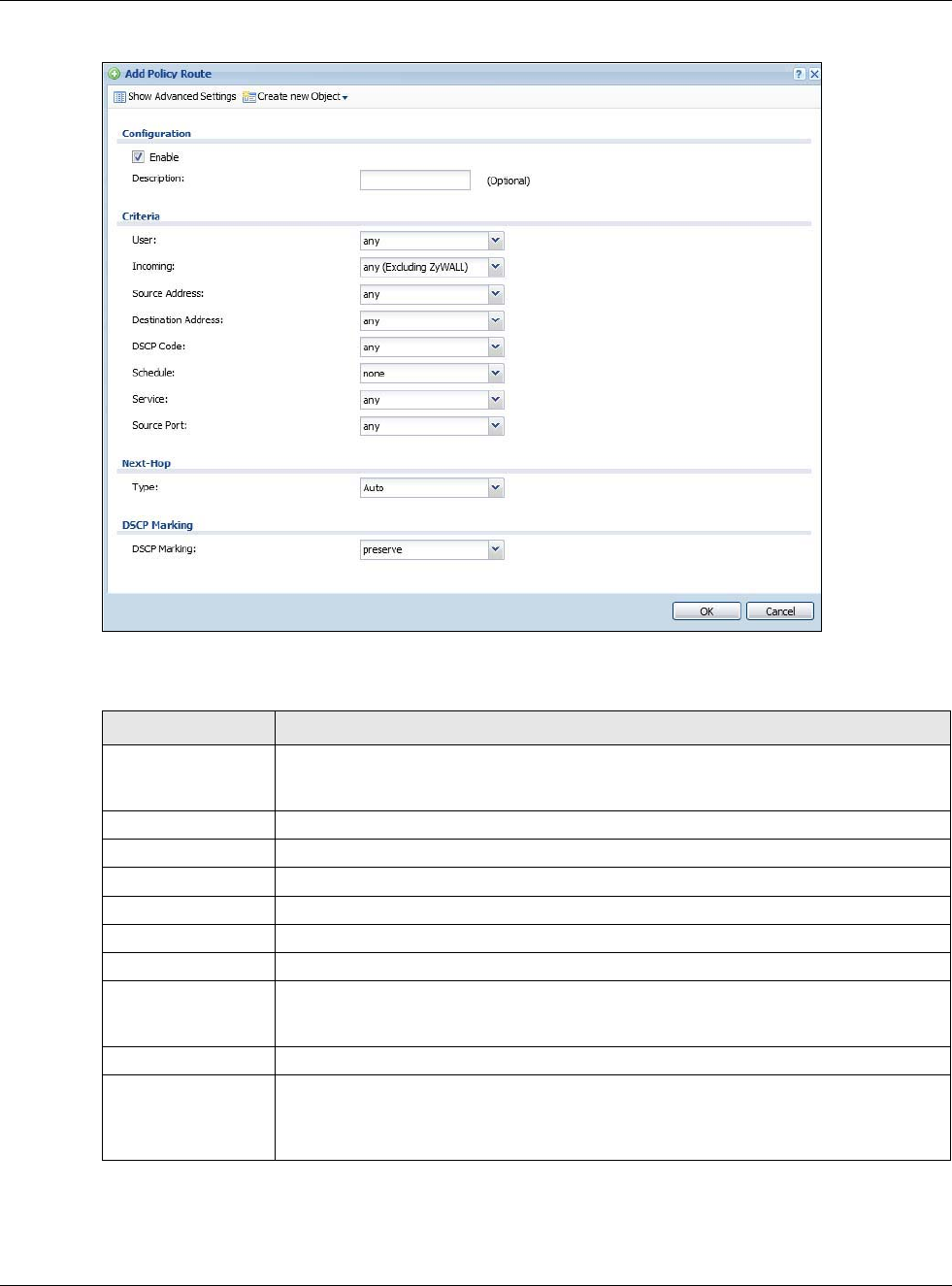
Task: Click the Destination Address label
Action: [178, 319]
